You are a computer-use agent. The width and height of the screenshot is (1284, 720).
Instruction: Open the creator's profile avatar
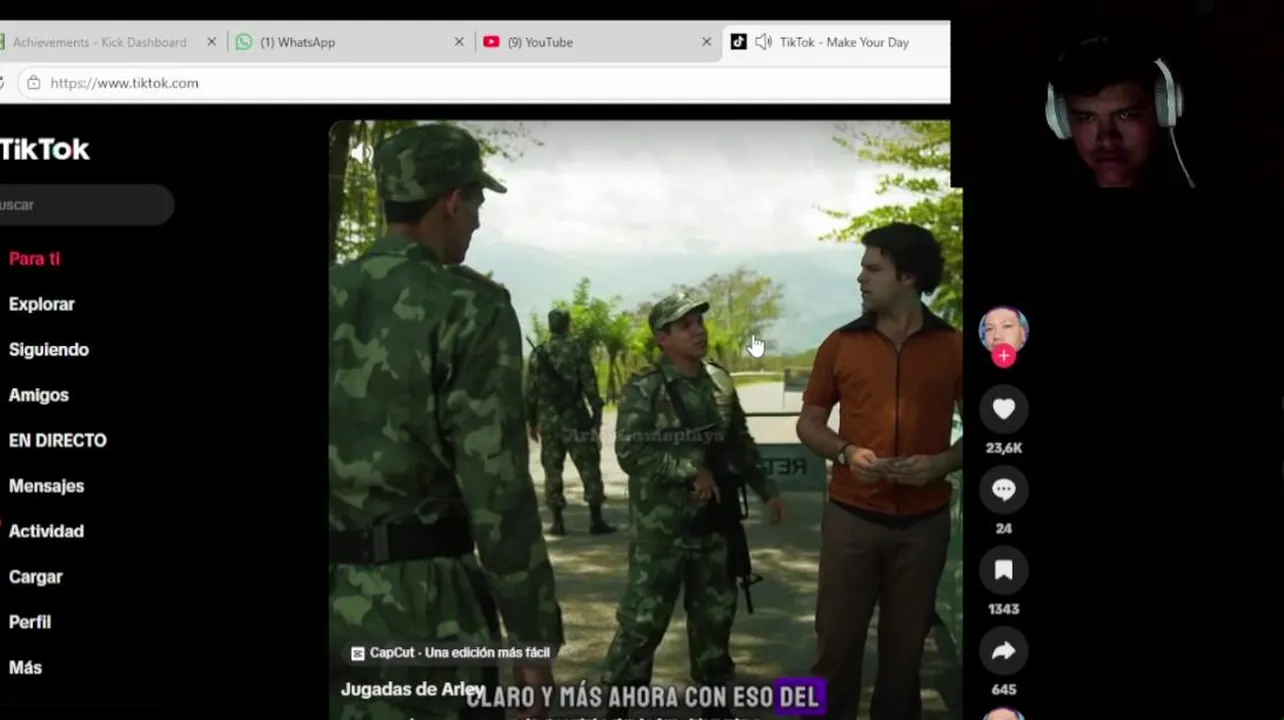tap(1003, 330)
